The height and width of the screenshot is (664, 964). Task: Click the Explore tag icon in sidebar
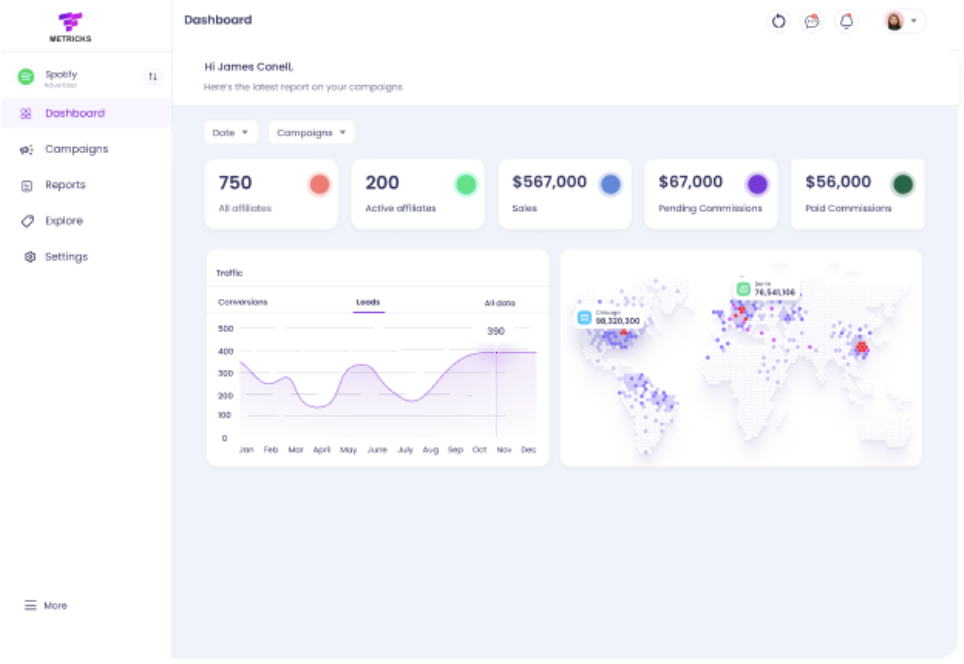pos(27,221)
